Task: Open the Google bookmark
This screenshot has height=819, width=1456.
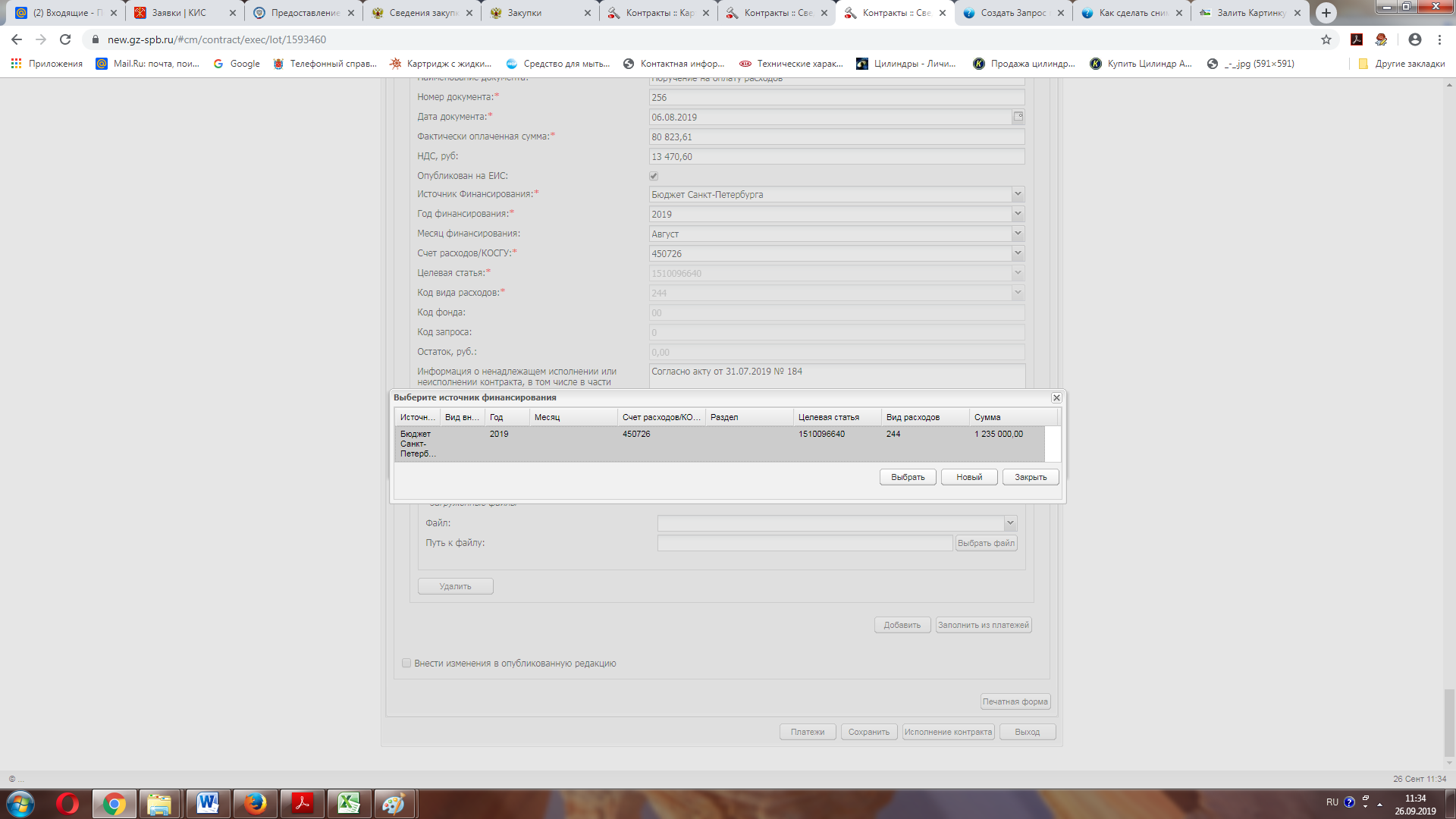Action: [x=237, y=64]
